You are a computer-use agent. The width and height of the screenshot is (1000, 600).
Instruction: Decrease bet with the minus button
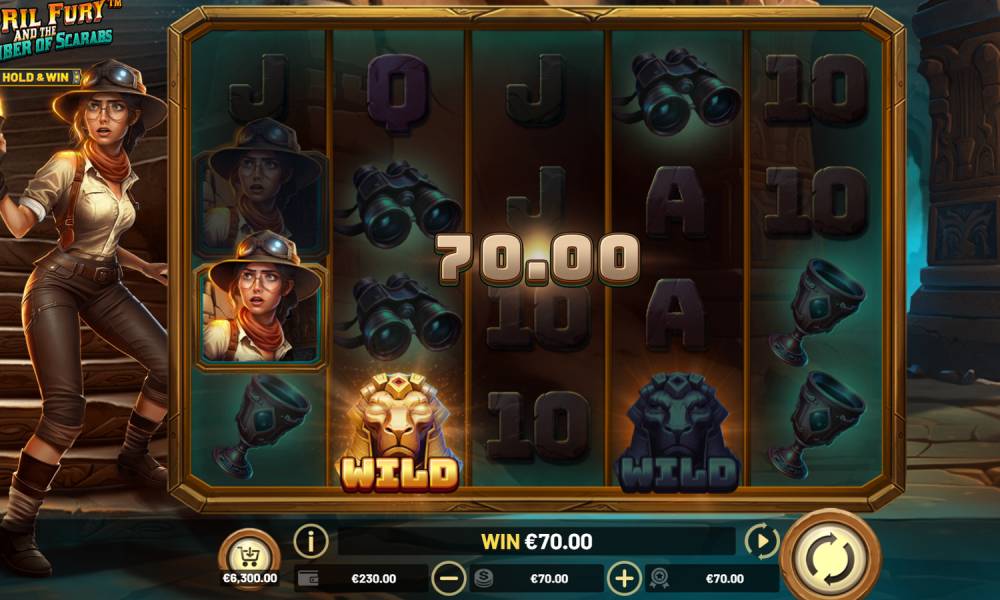click(x=448, y=578)
